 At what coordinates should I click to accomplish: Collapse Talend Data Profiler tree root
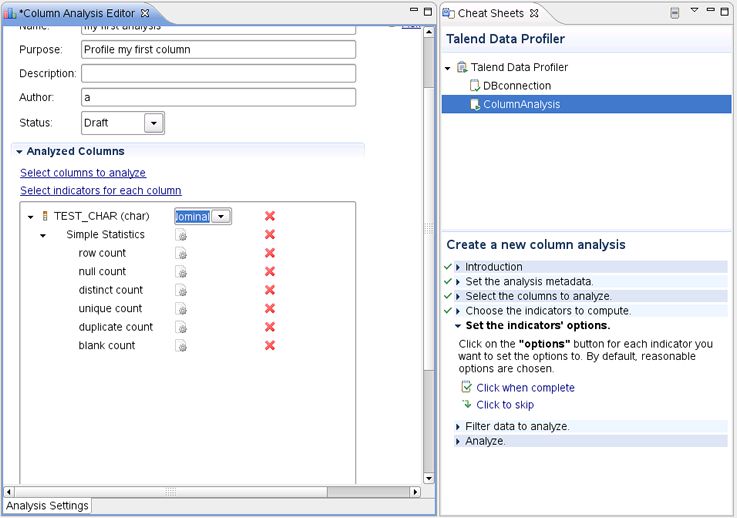[x=447, y=68]
